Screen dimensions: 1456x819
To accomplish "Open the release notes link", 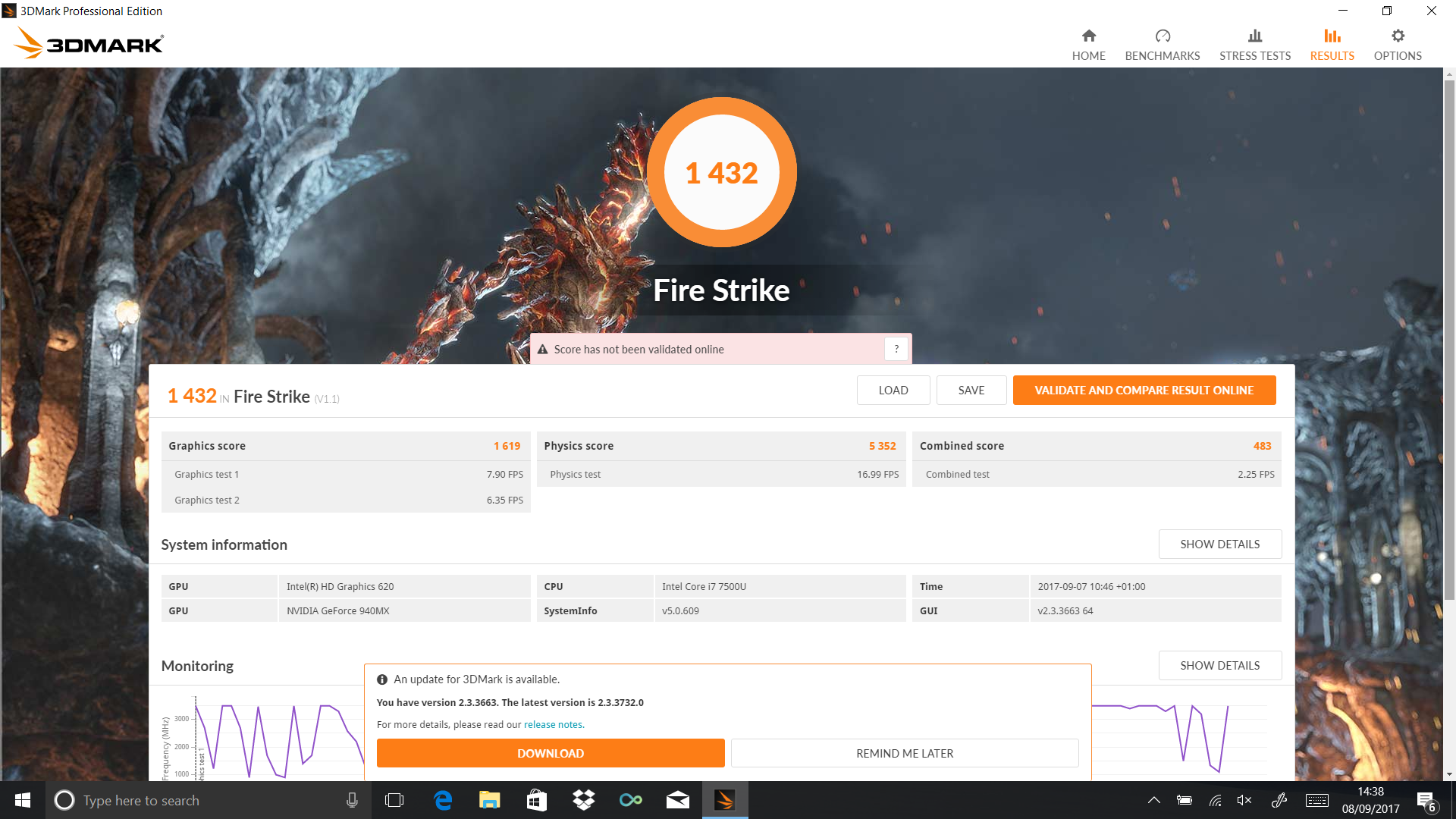I will 554,725.
